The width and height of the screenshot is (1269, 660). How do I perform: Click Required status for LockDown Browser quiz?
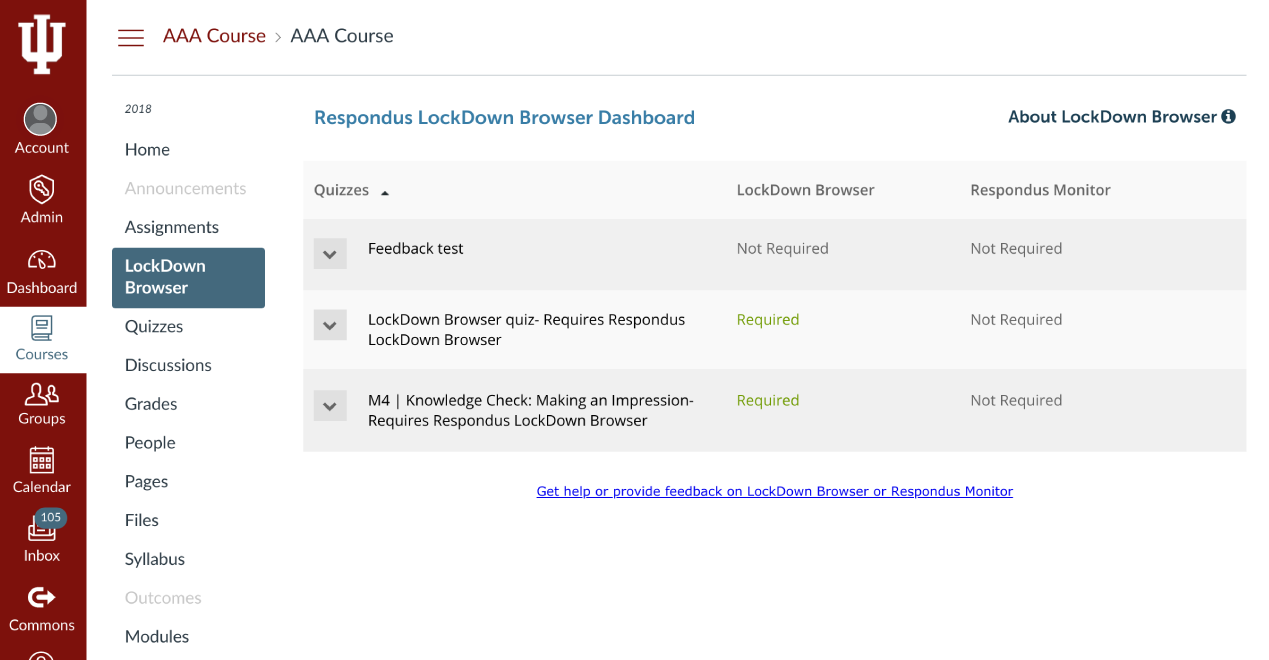coord(768,320)
